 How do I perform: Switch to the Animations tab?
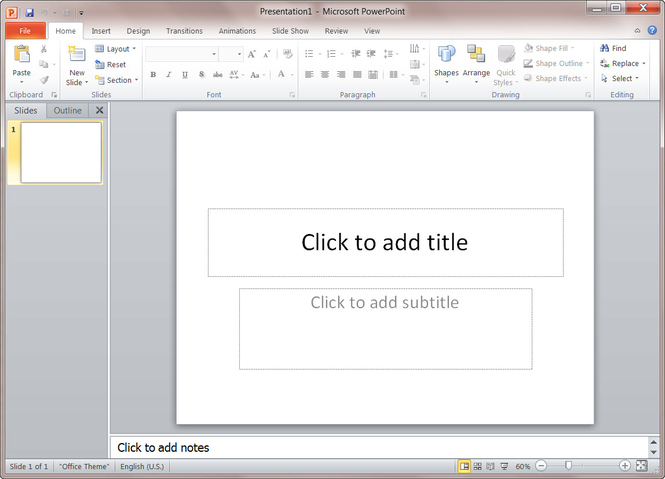(237, 31)
